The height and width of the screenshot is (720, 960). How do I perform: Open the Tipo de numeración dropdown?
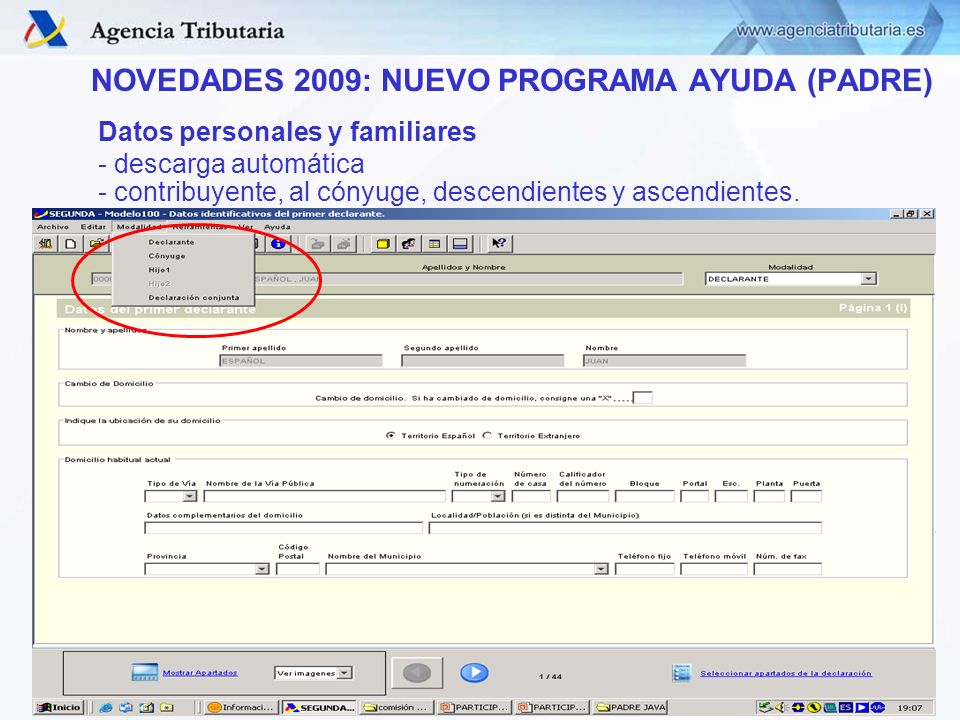point(498,496)
